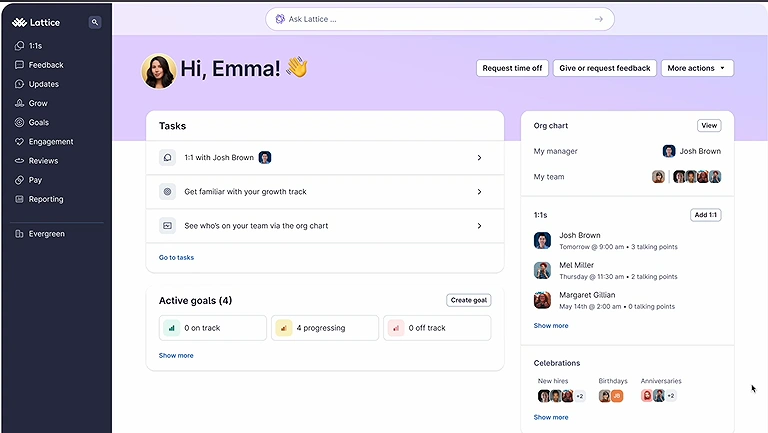Click 'Margaret Gillian' name text
Image resolution: width=768 pixels, height=433 pixels.
pos(587,295)
